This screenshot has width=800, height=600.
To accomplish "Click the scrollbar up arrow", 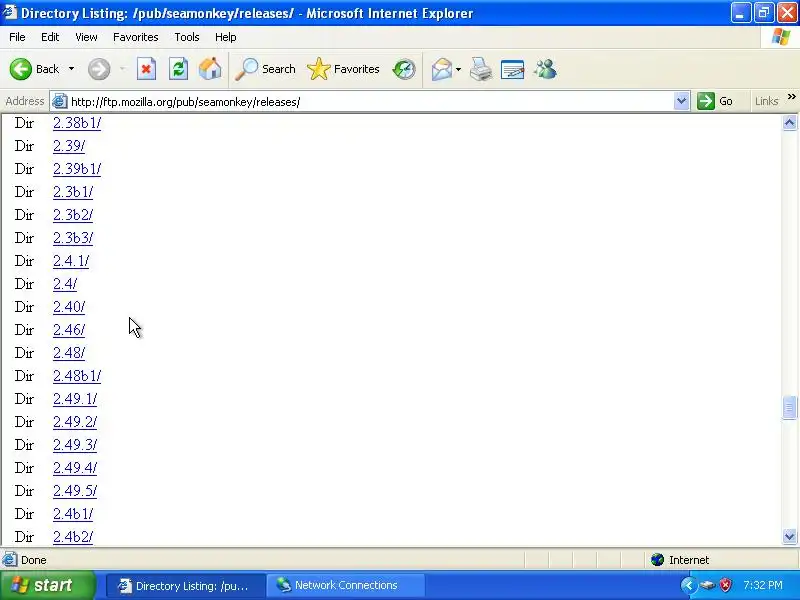I will 789,122.
